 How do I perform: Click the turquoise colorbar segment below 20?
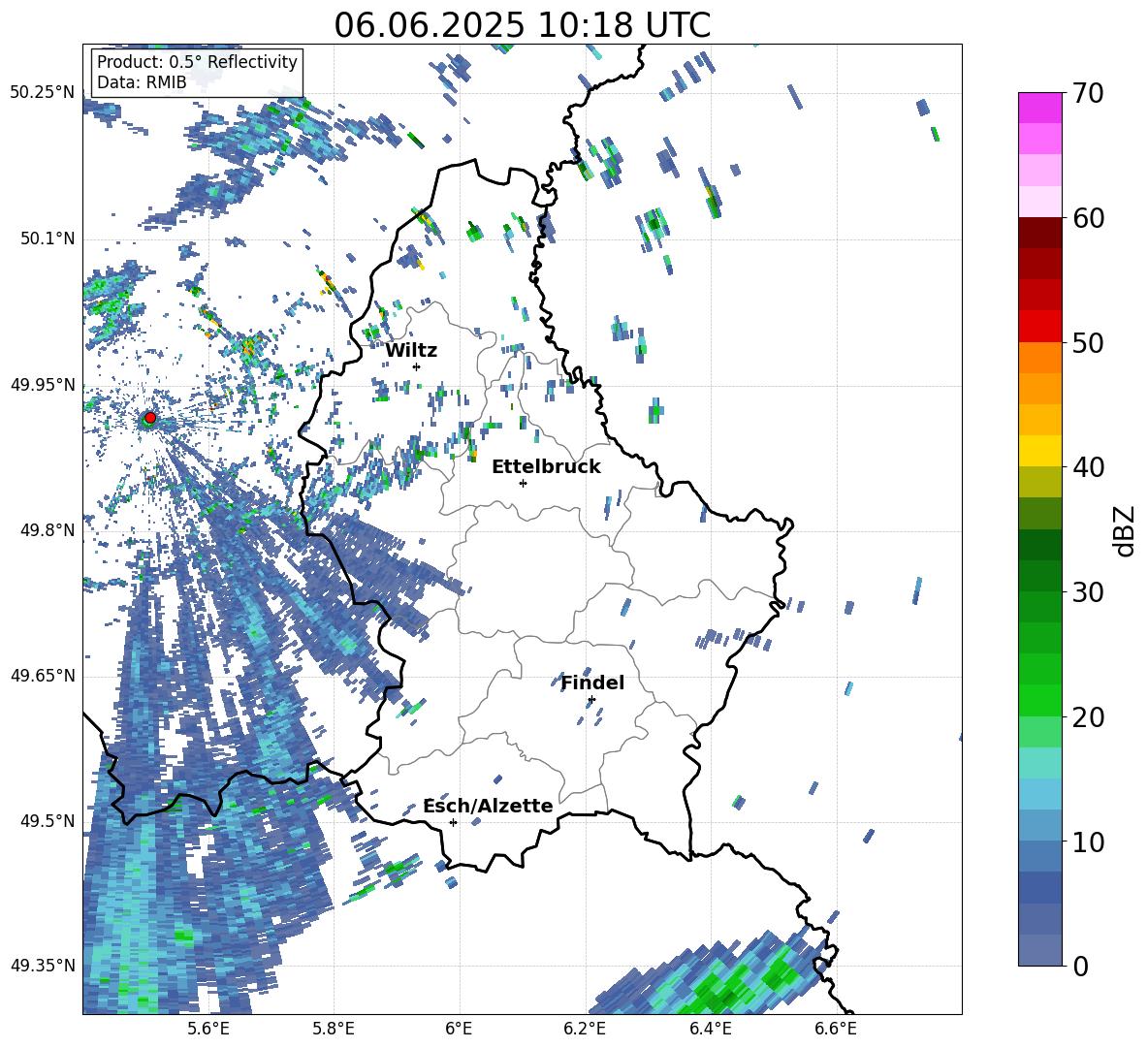[1039, 763]
